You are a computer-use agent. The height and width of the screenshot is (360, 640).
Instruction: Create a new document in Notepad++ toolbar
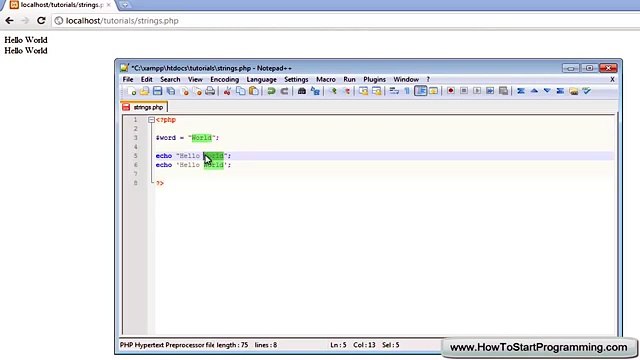pyautogui.click(x=131, y=91)
